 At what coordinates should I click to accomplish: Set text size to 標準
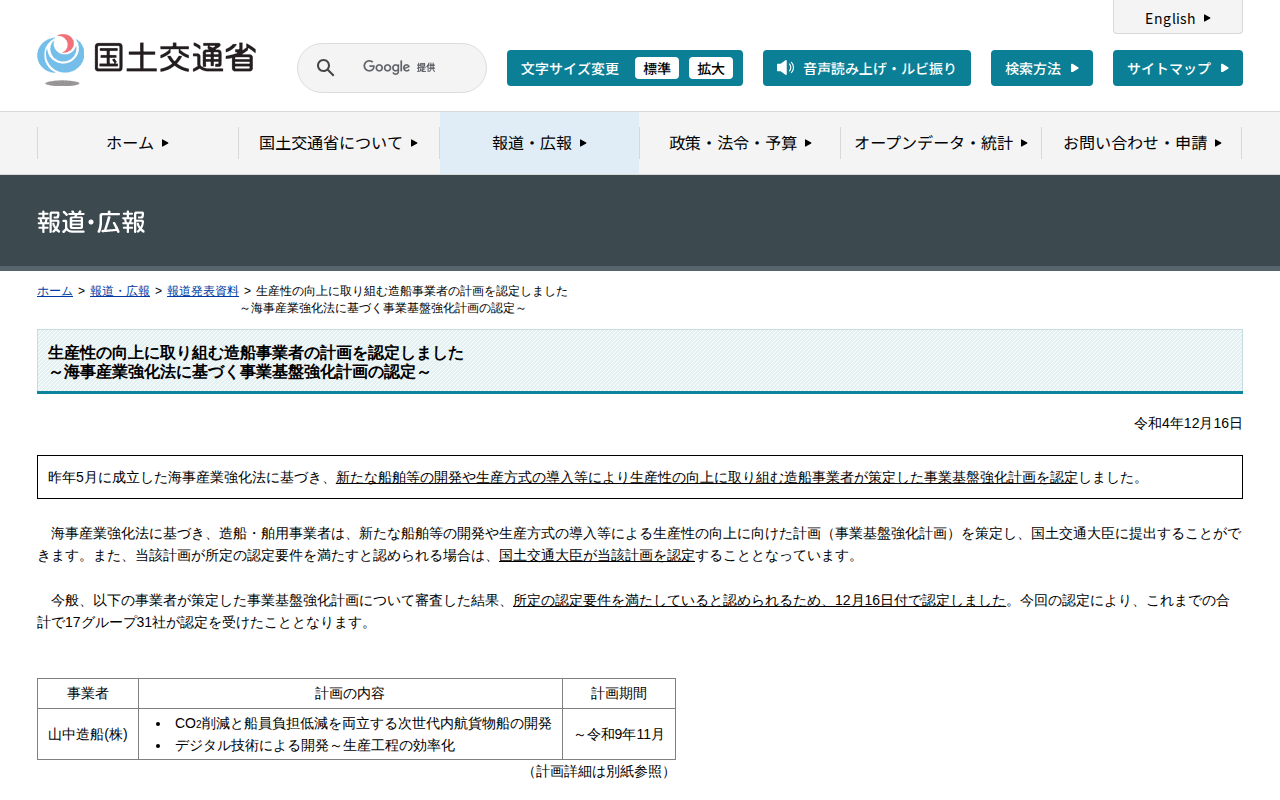657,68
